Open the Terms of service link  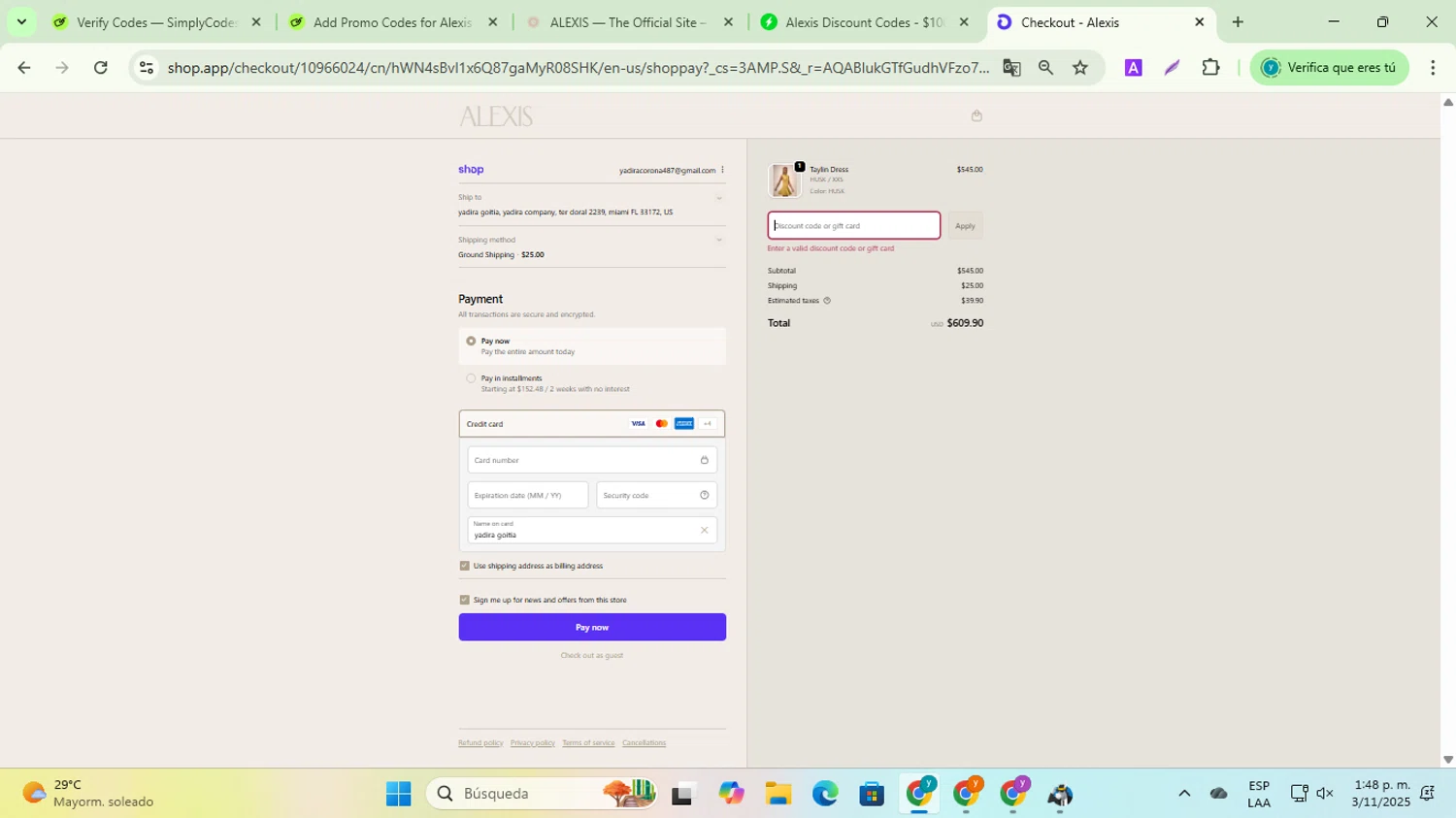[588, 743]
